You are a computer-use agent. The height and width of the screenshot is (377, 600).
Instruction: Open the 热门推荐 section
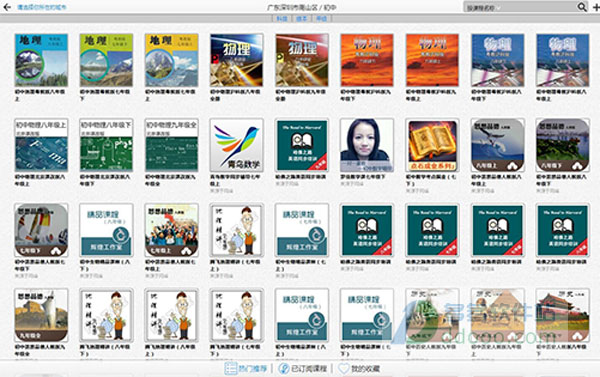[x=246, y=368]
